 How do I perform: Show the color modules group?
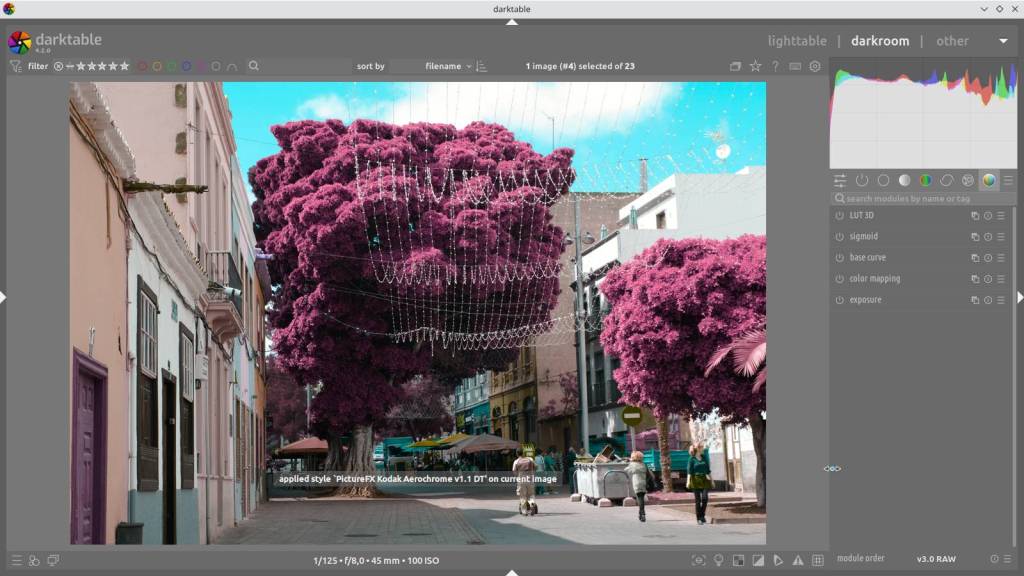tap(925, 180)
